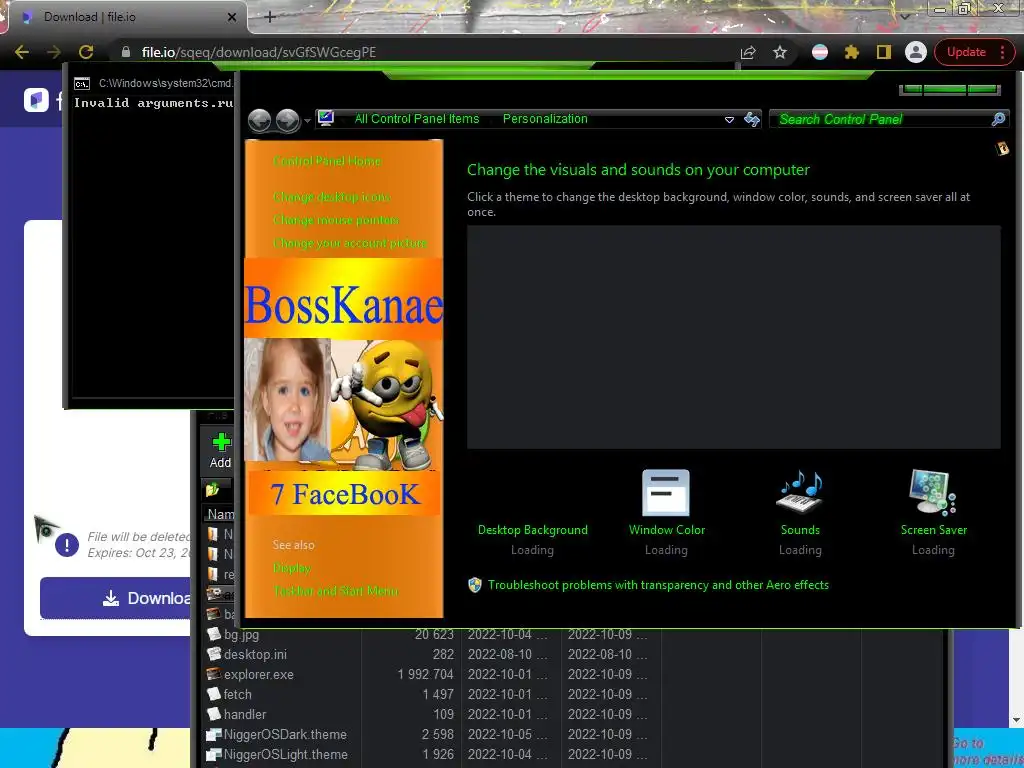This screenshot has height=768, width=1024.
Task: Click size value 1 992 704
Action: pos(425,675)
